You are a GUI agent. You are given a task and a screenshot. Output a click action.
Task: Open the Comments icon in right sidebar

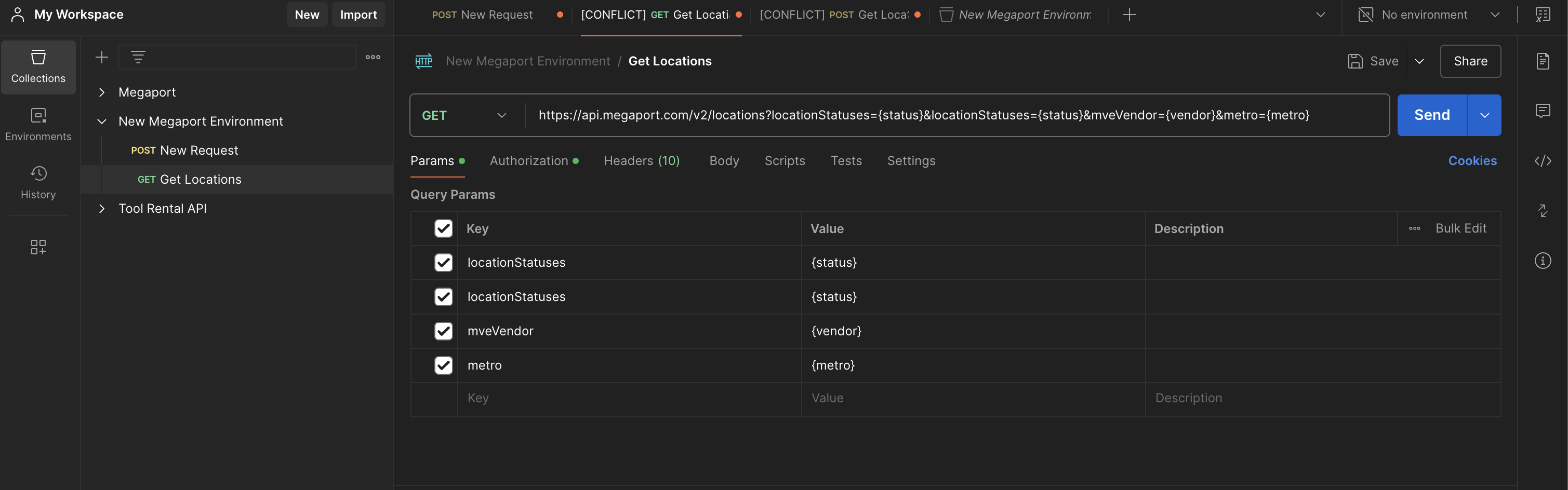(1543, 111)
